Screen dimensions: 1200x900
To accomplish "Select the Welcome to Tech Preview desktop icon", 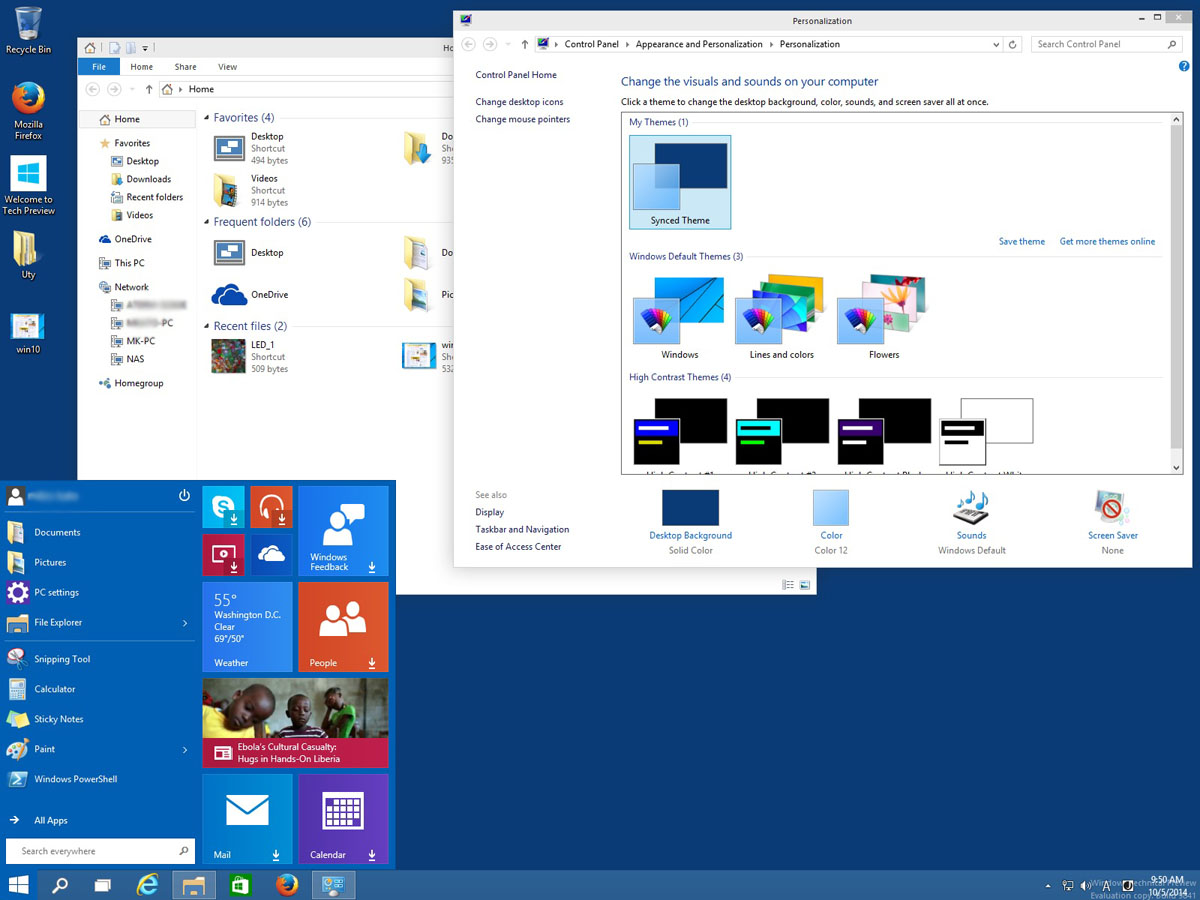I will pos(28,186).
